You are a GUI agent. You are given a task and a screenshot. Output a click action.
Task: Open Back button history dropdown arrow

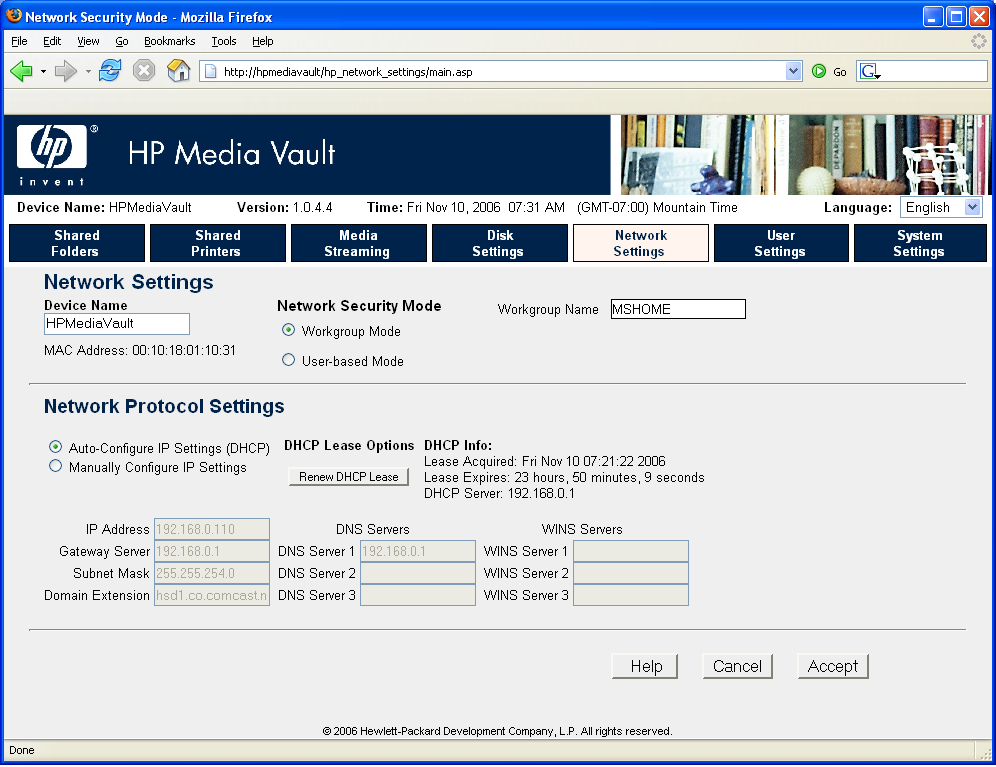click(x=43, y=71)
